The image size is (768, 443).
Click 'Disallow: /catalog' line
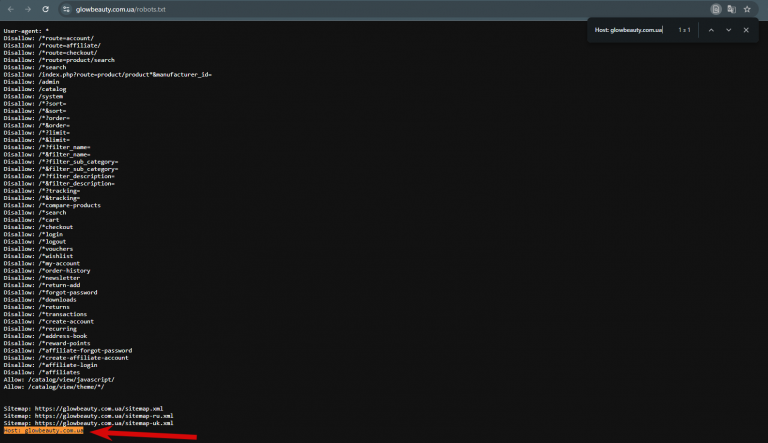click(35, 89)
